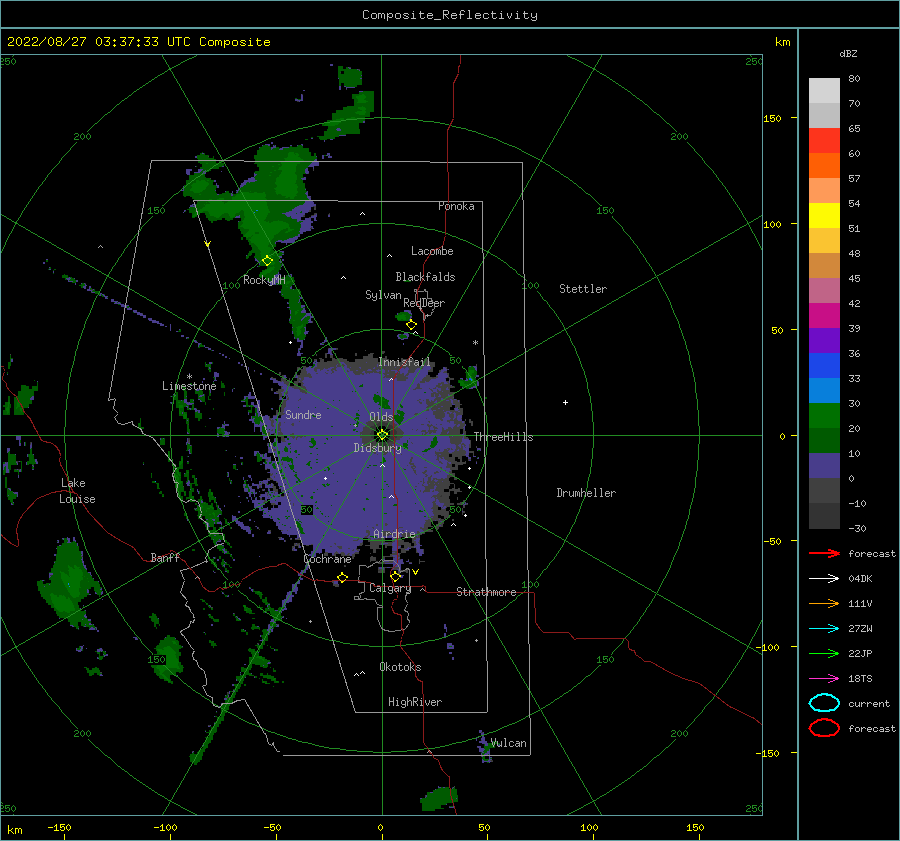Click the Sundre town label

(303, 414)
